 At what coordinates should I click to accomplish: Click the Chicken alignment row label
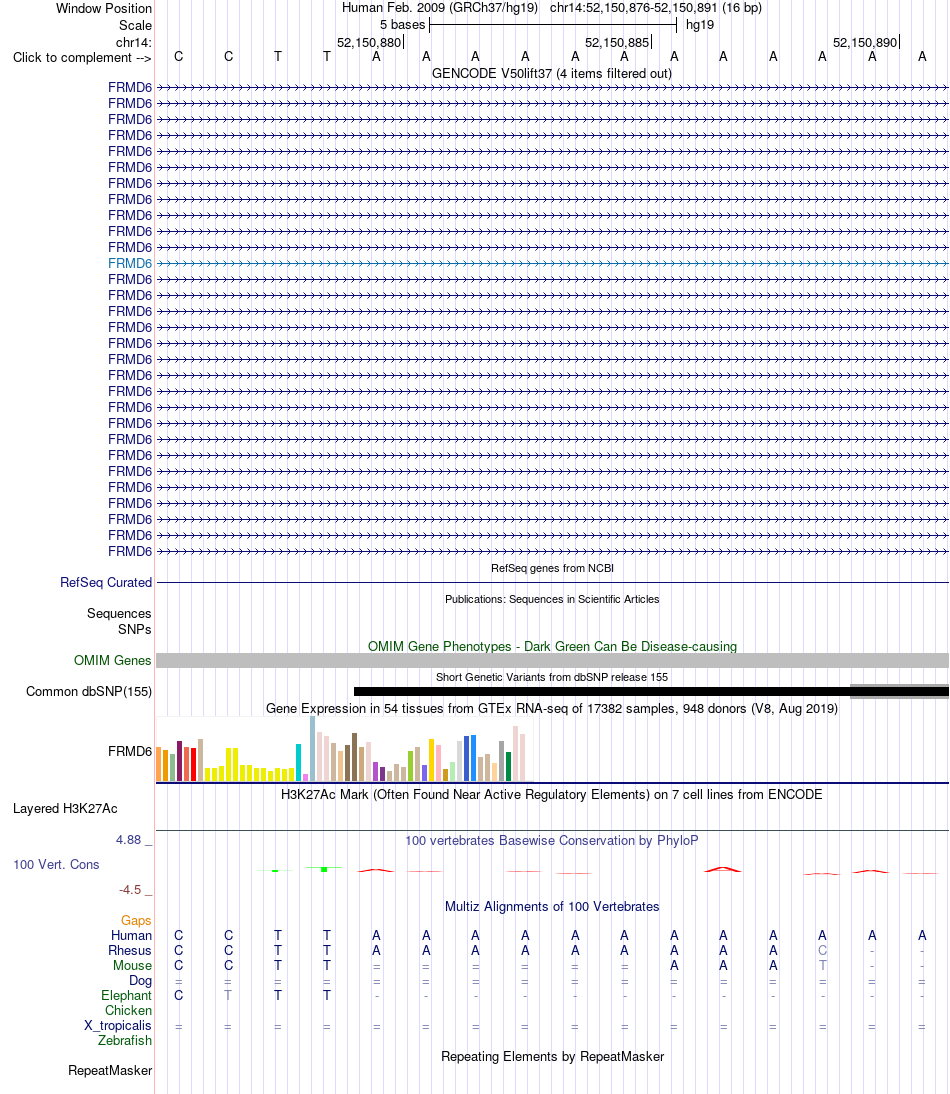click(128, 1010)
